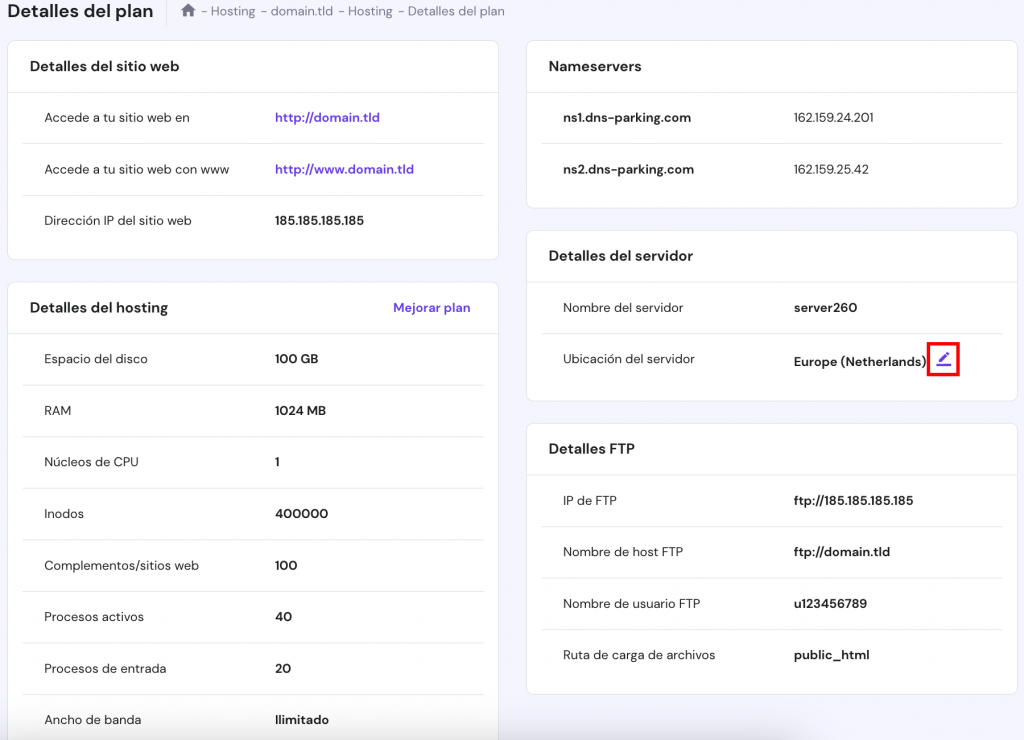Click the Mejorar plan link

tap(431, 307)
